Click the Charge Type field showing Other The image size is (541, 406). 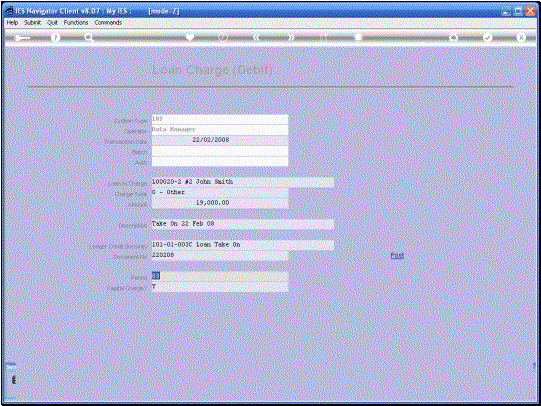(220, 192)
